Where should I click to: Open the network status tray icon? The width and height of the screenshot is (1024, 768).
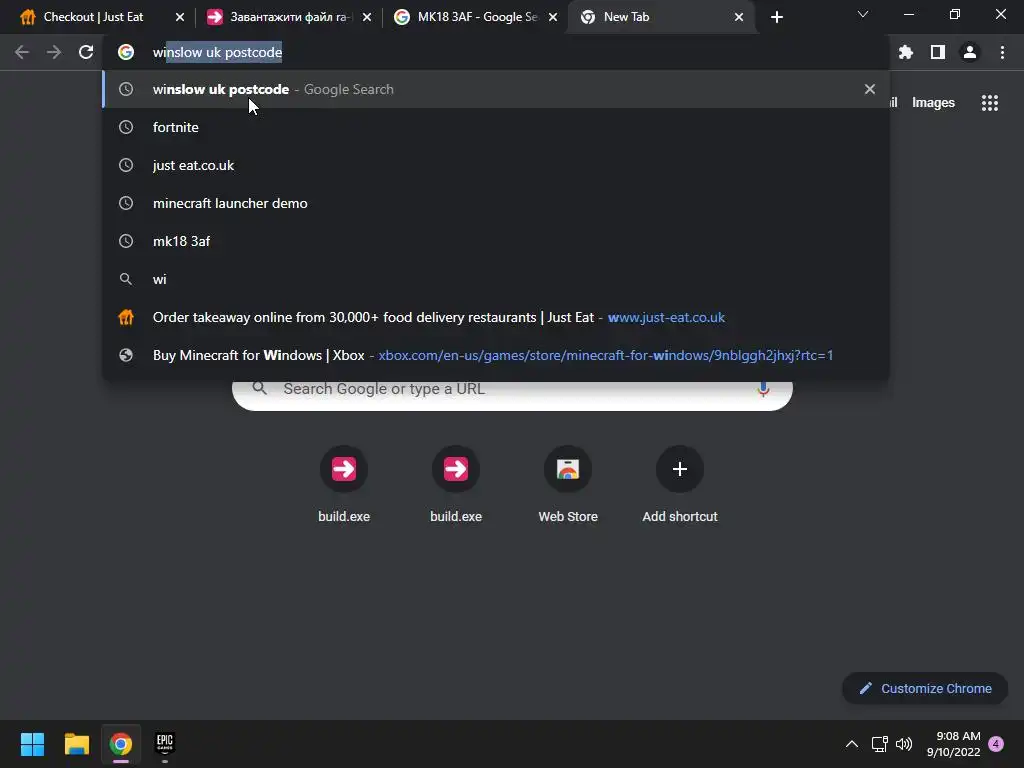tap(879, 744)
